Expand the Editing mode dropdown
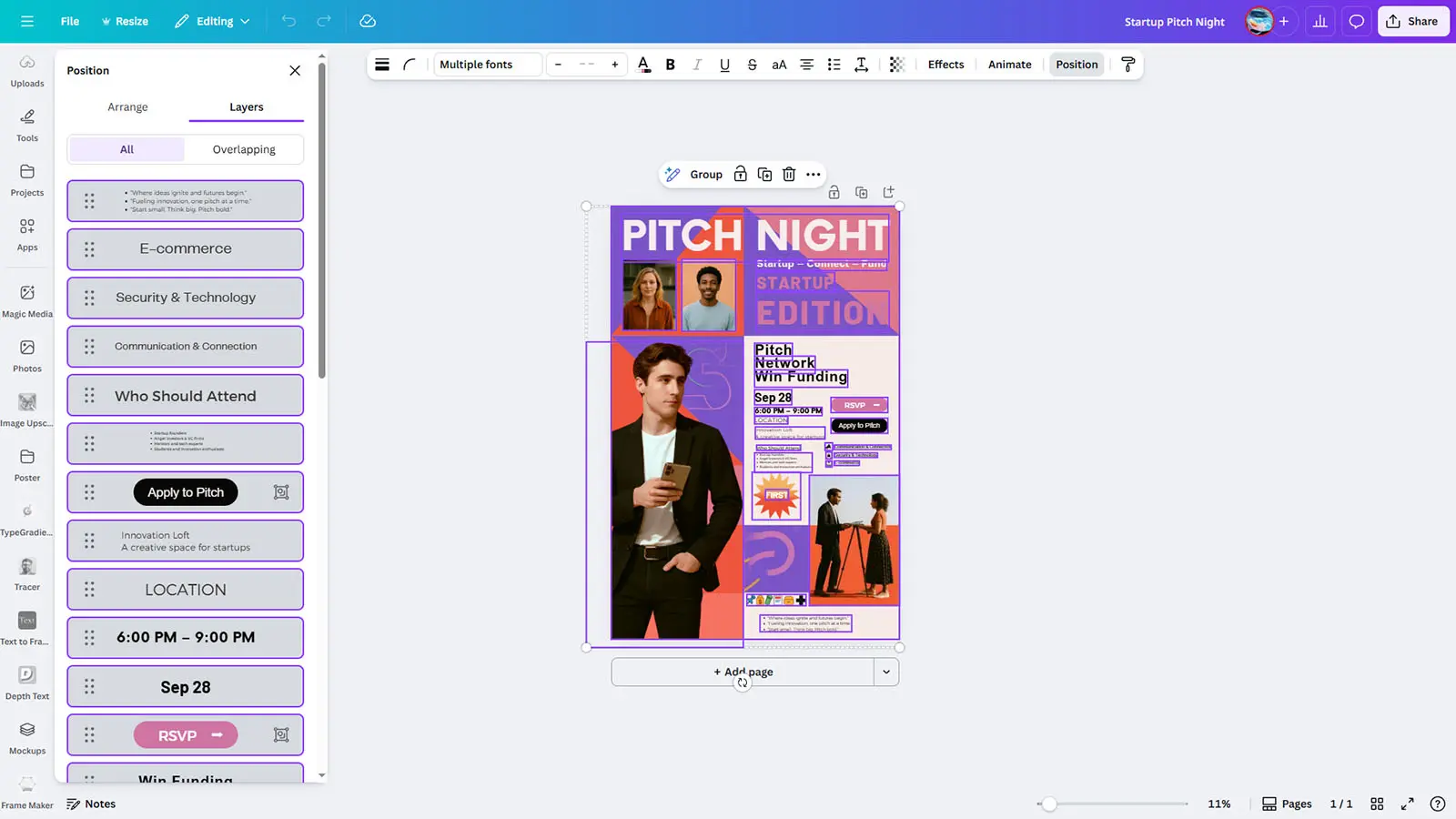This screenshot has height=819, width=1456. pyautogui.click(x=213, y=21)
